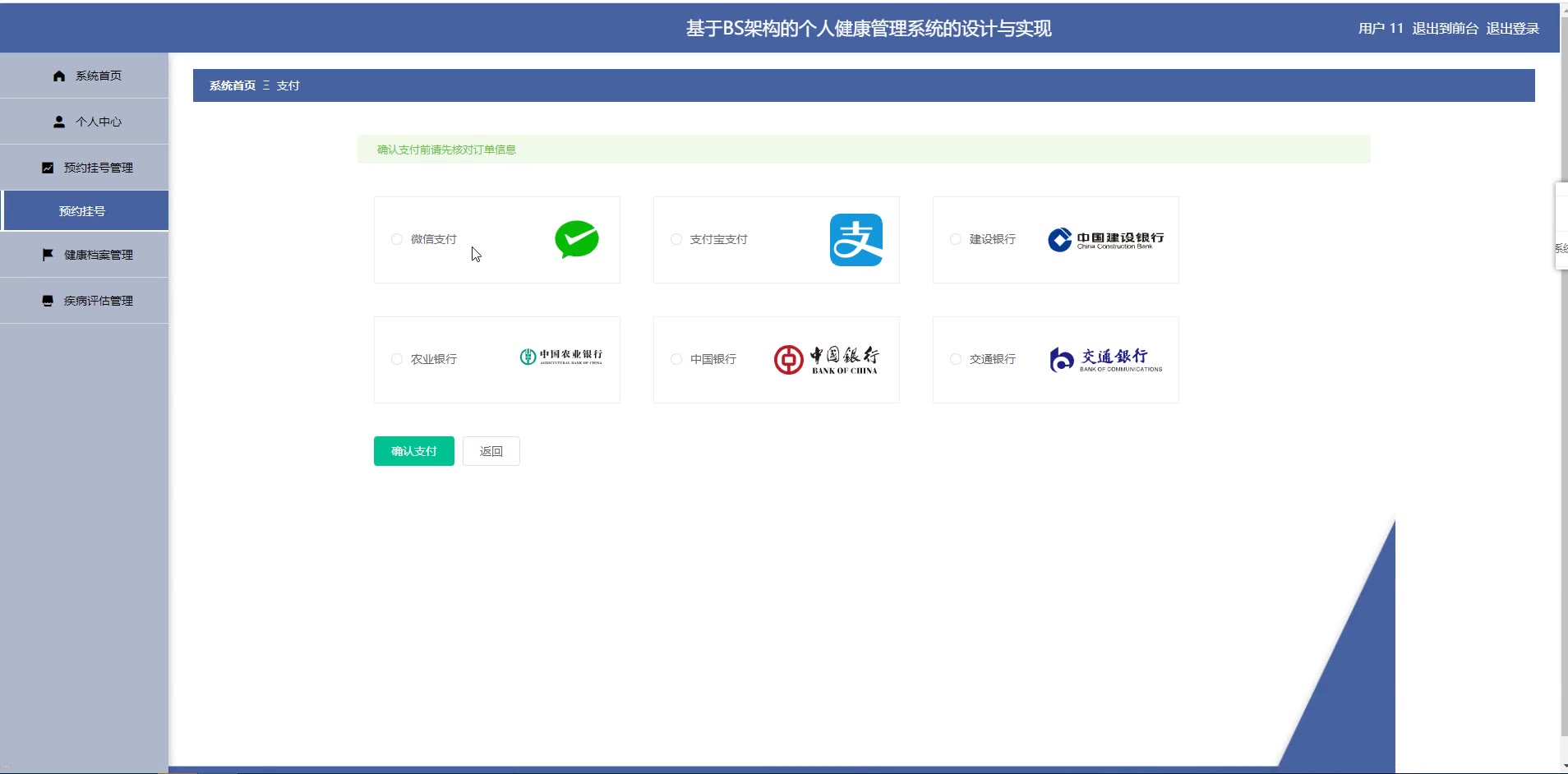Click 退出到前台 in the header
The width and height of the screenshot is (1568, 774).
(1445, 29)
